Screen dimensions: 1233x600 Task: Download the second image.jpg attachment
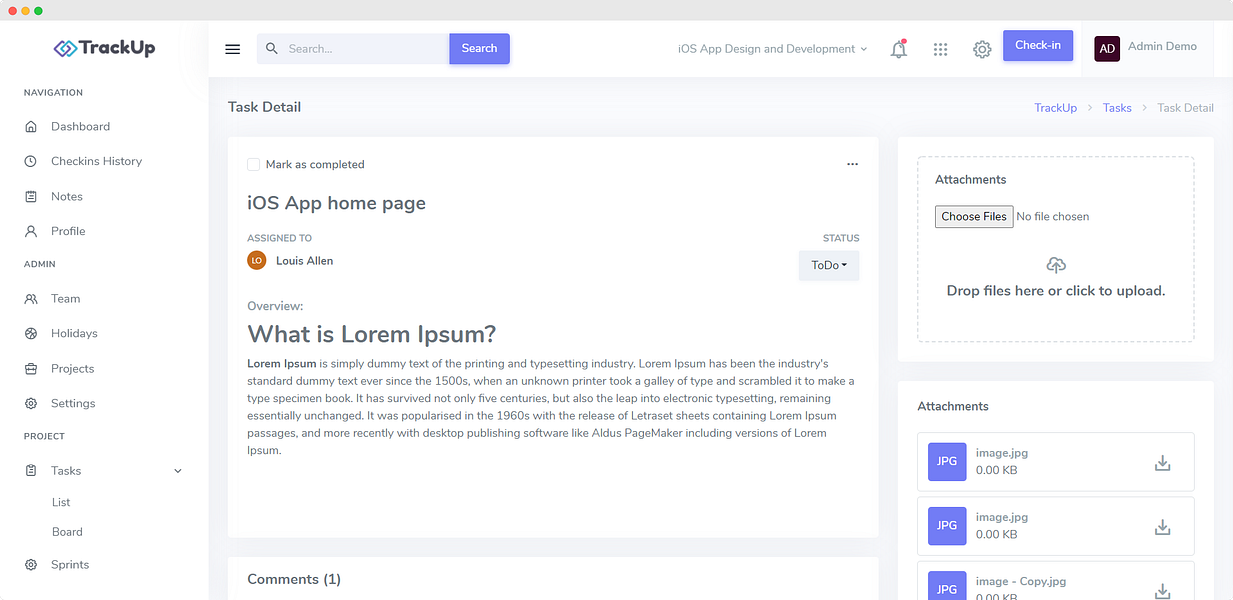tap(1162, 527)
